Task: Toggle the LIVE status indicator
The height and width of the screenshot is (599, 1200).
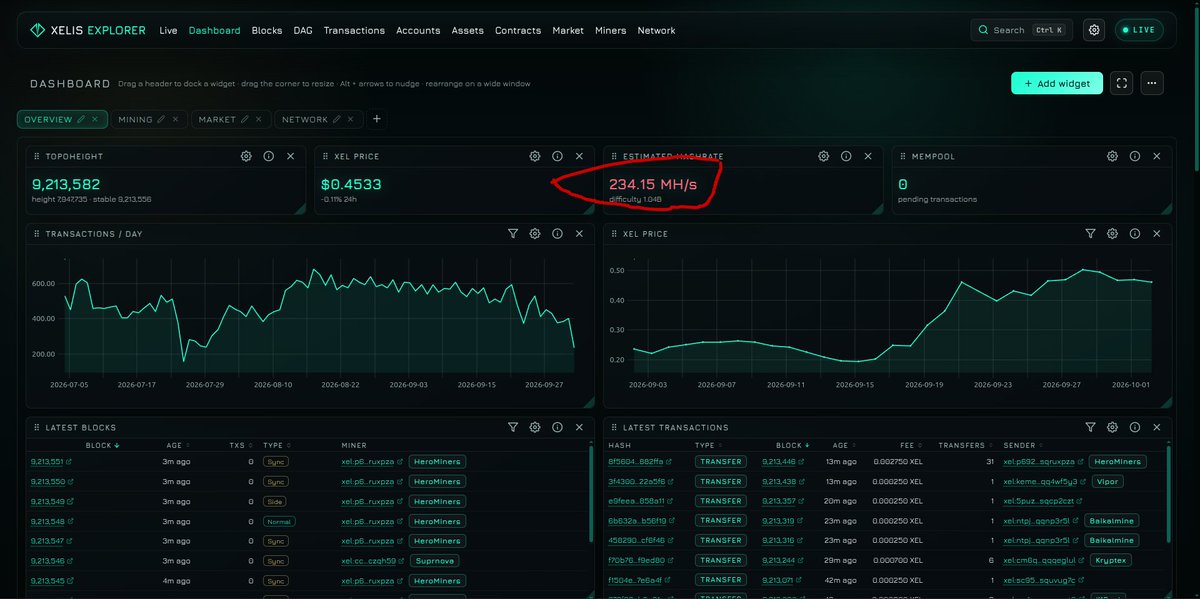Action: pyautogui.click(x=1139, y=30)
